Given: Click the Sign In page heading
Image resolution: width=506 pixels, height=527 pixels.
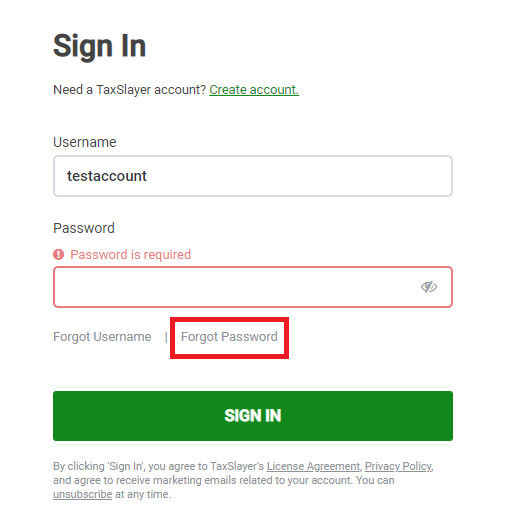Looking at the screenshot, I should coord(99,46).
